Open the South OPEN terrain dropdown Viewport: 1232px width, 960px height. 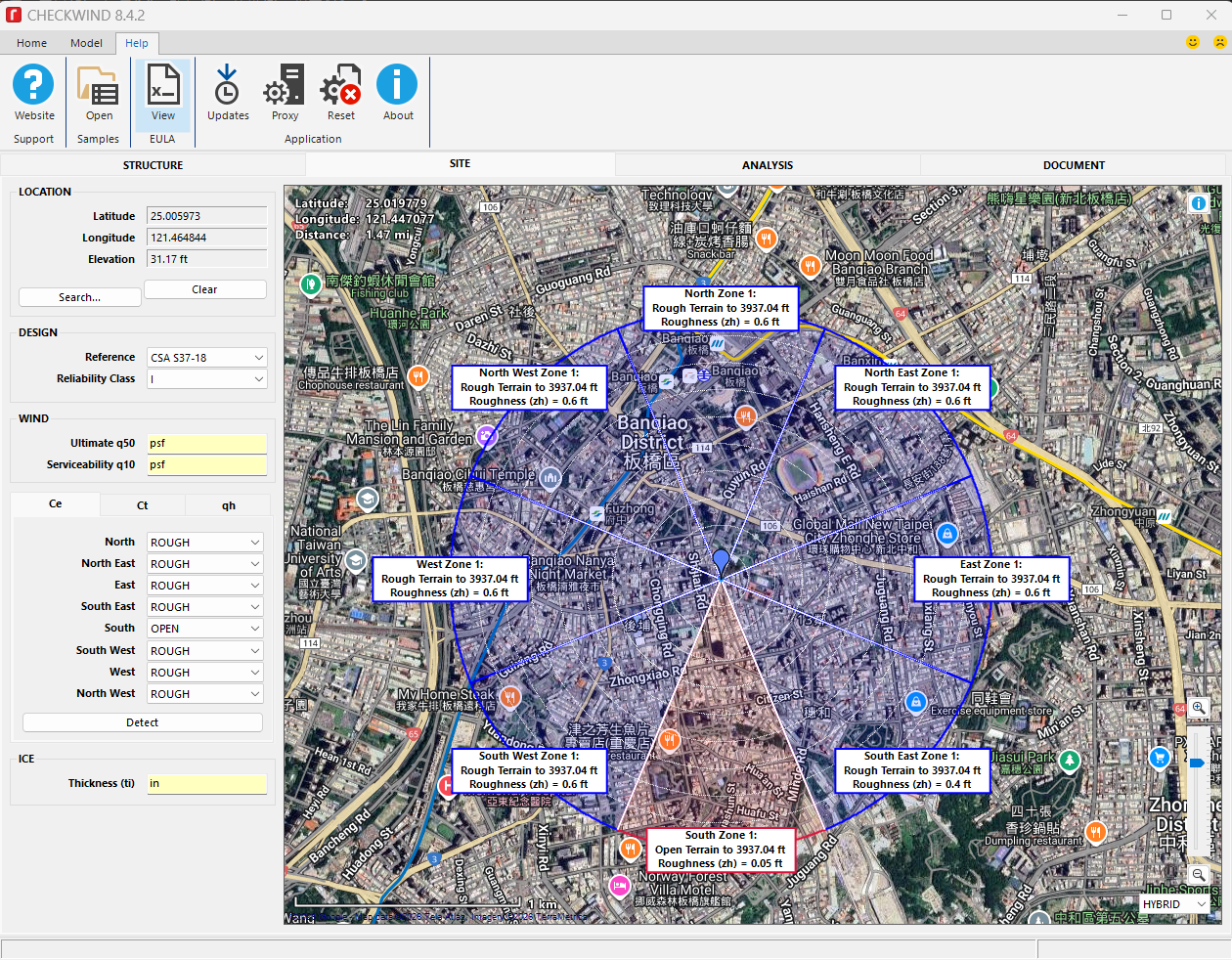pyautogui.click(x=205, y=629)
